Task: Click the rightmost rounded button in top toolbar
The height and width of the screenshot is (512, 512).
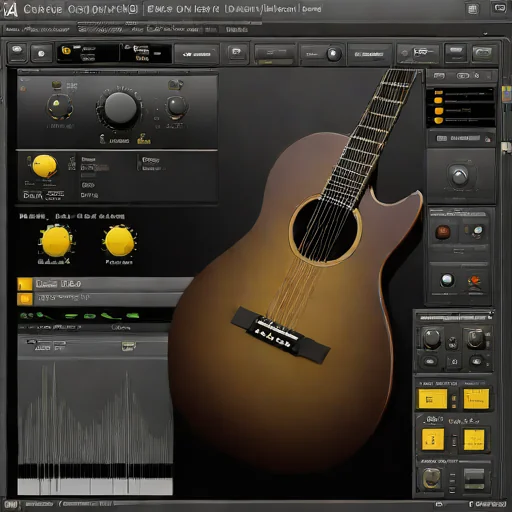Action: tap(483, 53)
